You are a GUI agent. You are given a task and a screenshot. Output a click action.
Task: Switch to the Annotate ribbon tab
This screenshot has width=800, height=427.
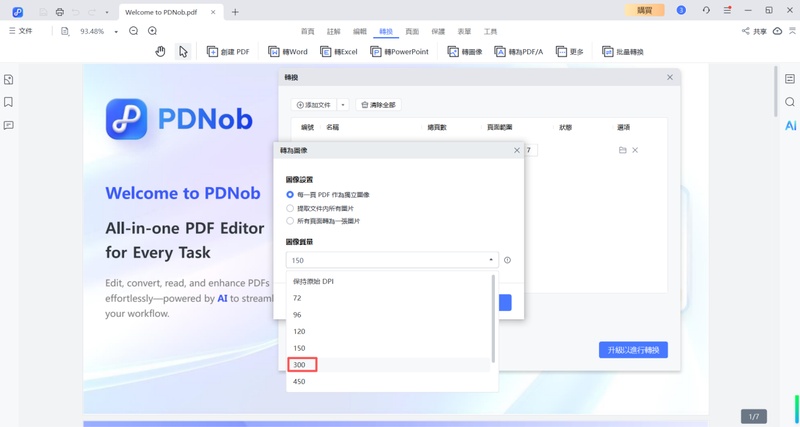334,31
